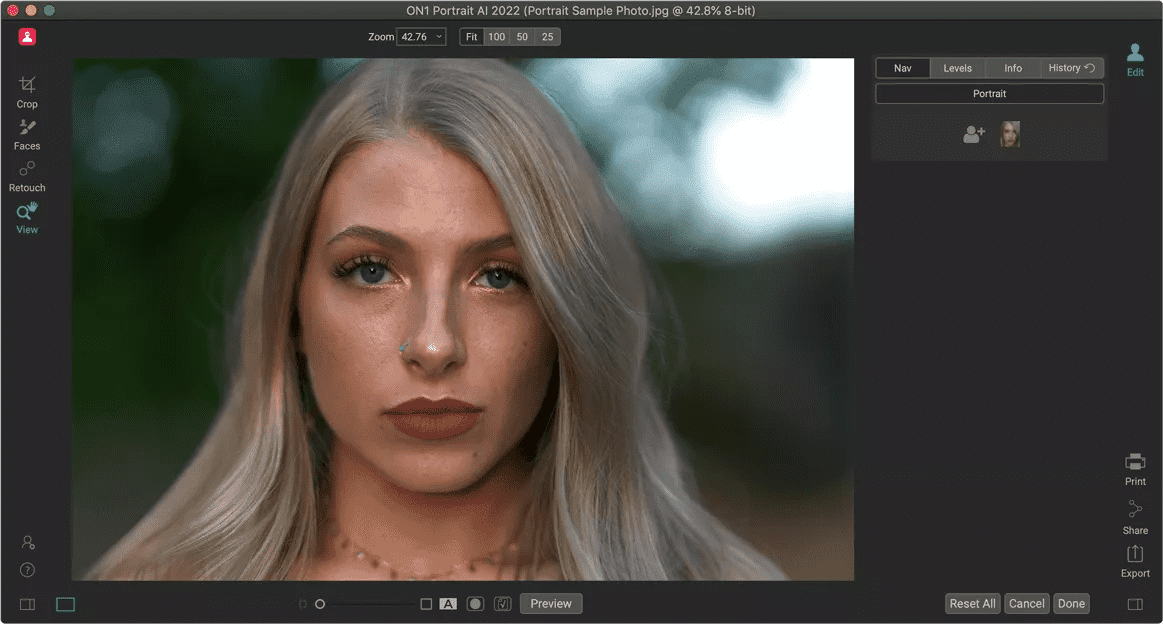Screen dimensions: 1163x624
Task: Toggle the right panel visibility
Action: point(1135,604)
